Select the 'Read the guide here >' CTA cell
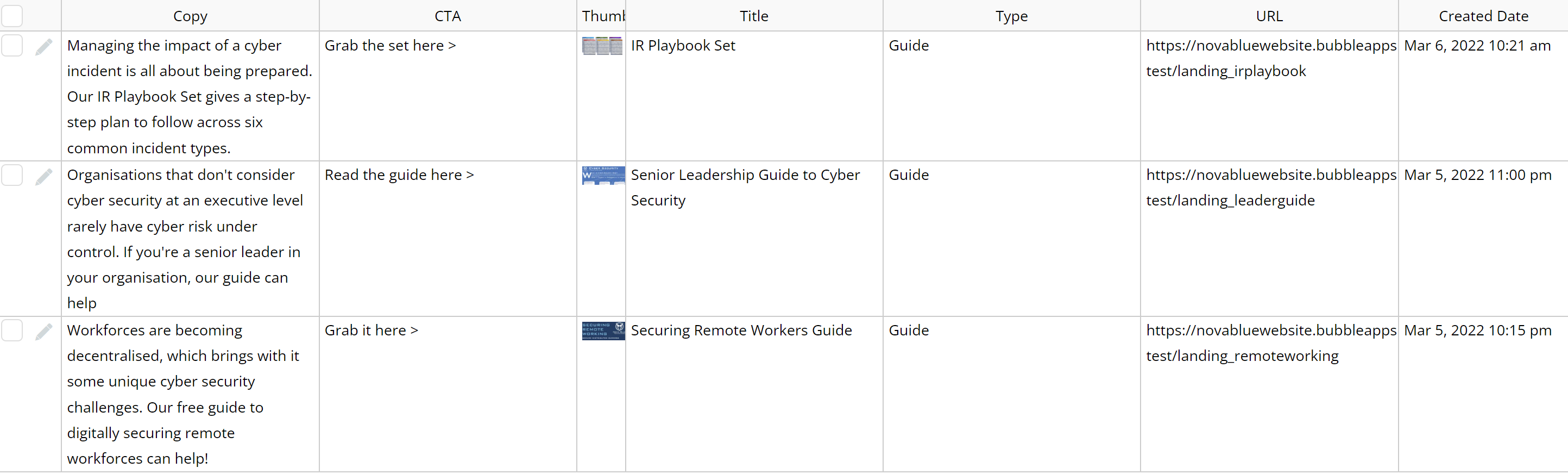This screenshot has height=474, width=1568. [399, 176]
